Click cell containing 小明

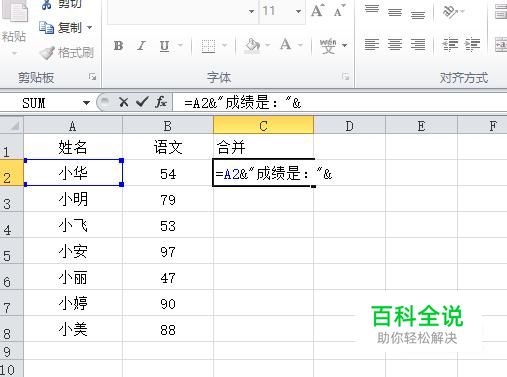(x=73, y=199)
